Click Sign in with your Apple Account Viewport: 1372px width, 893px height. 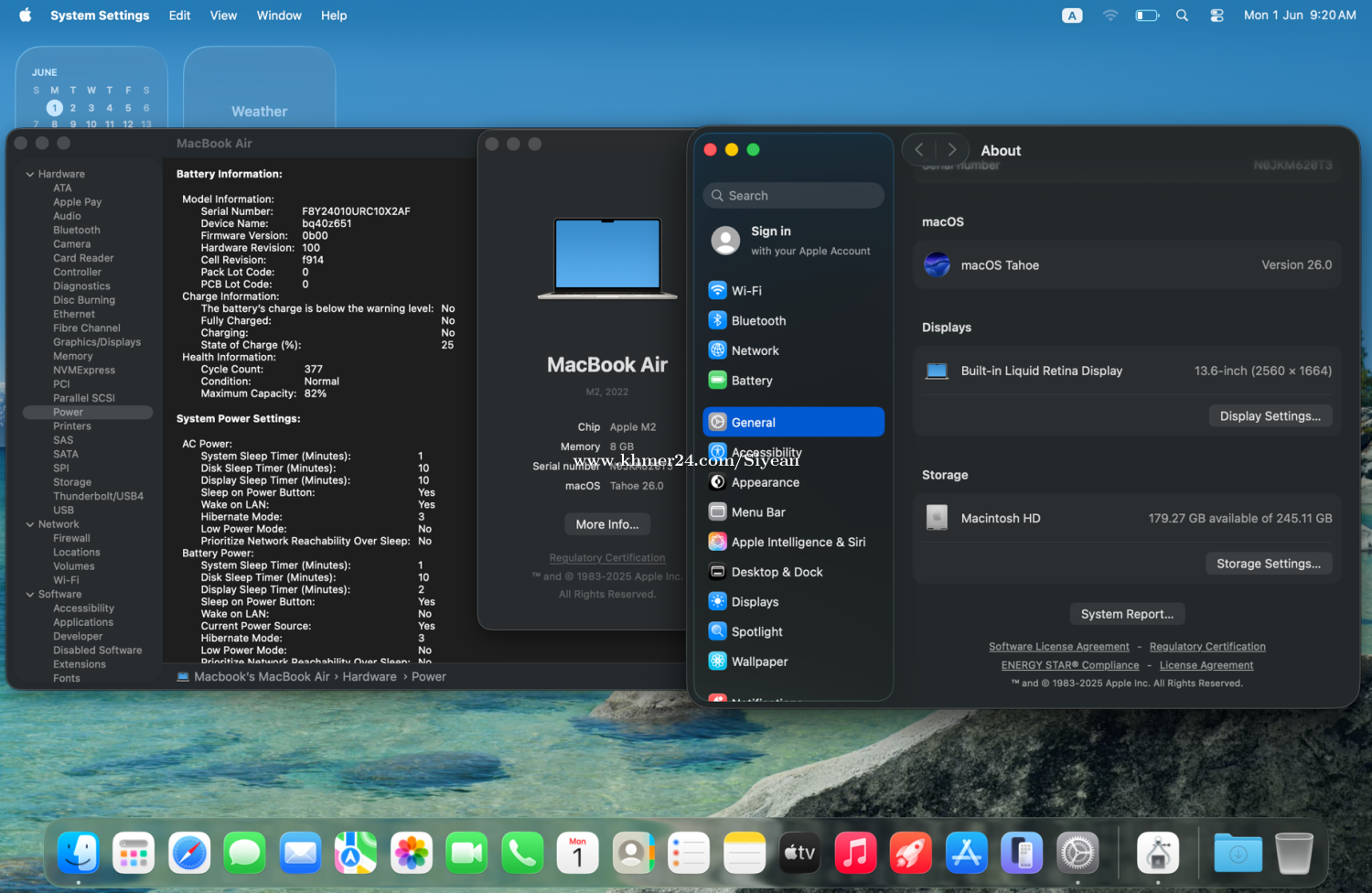tap(794, 241)
